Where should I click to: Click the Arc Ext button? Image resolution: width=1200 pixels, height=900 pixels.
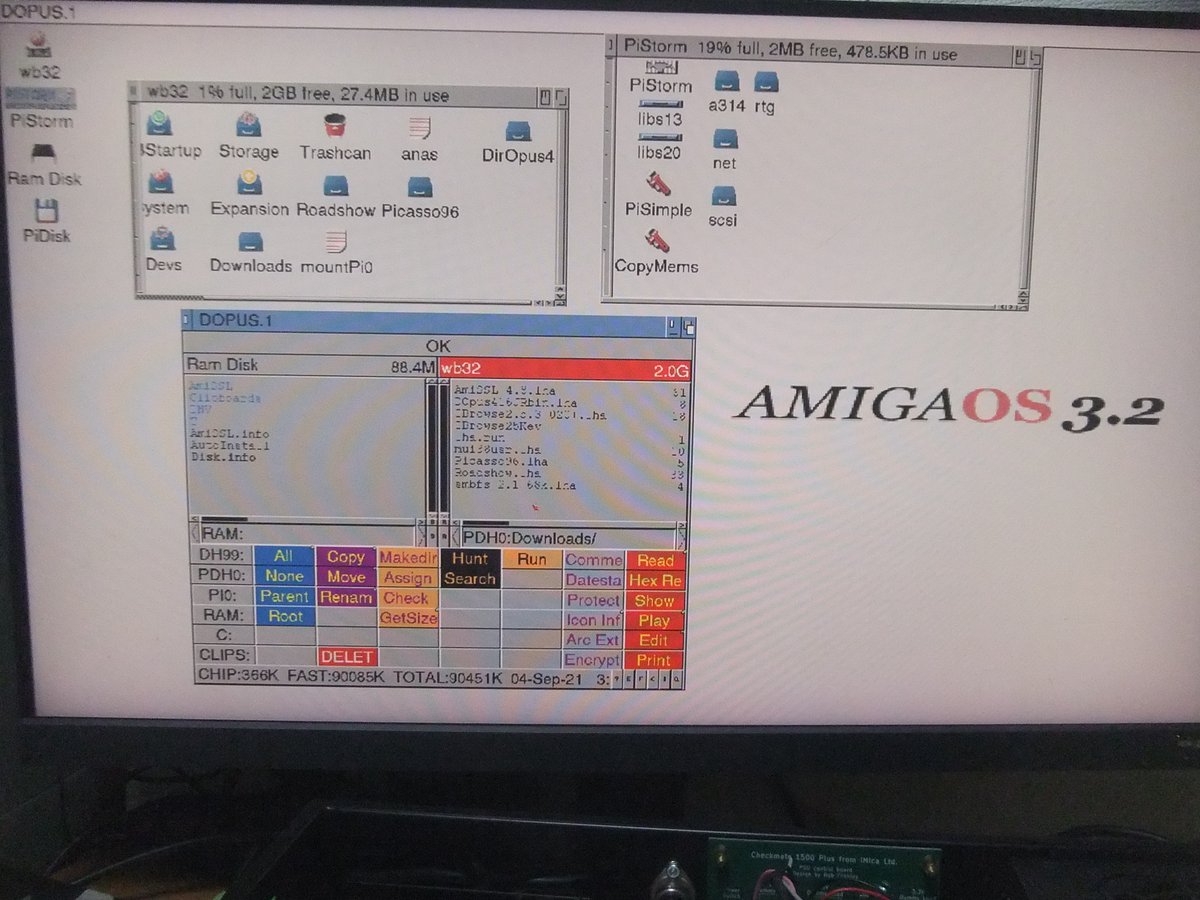[x=594, y=640]
